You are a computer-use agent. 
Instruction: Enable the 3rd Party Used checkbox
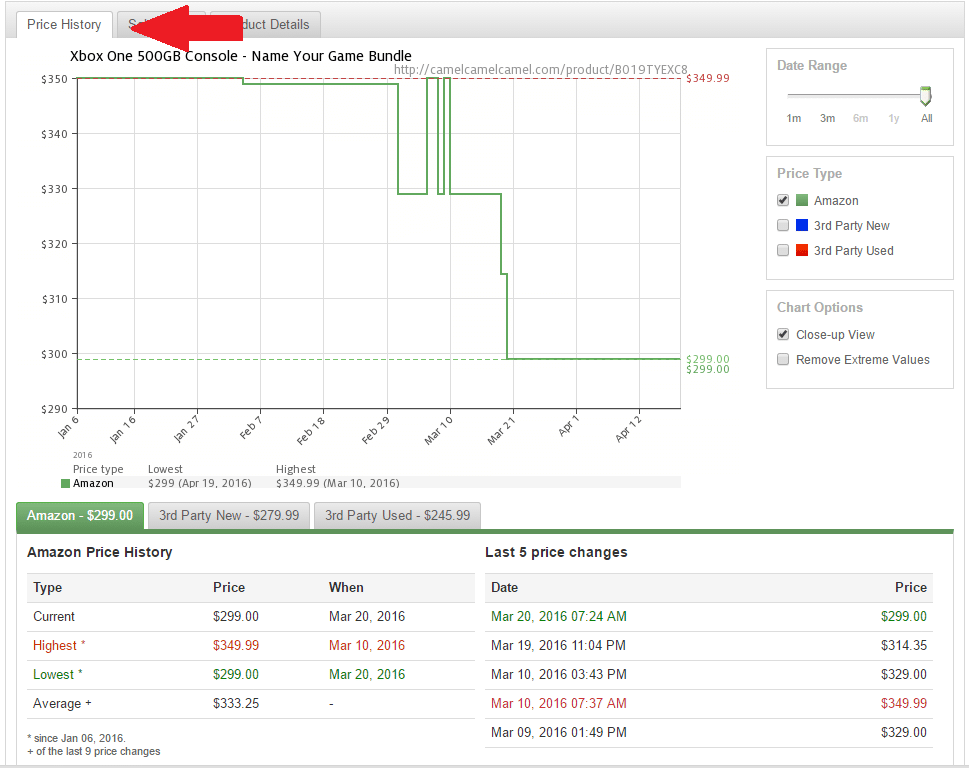(x=783, y=250)
